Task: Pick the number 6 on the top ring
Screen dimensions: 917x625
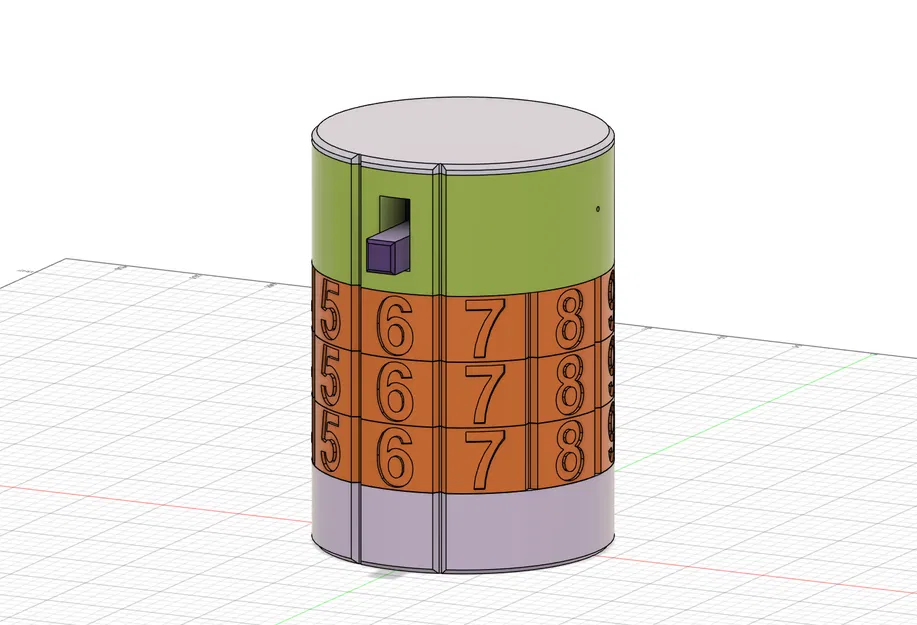Action: tap(395, 327)
